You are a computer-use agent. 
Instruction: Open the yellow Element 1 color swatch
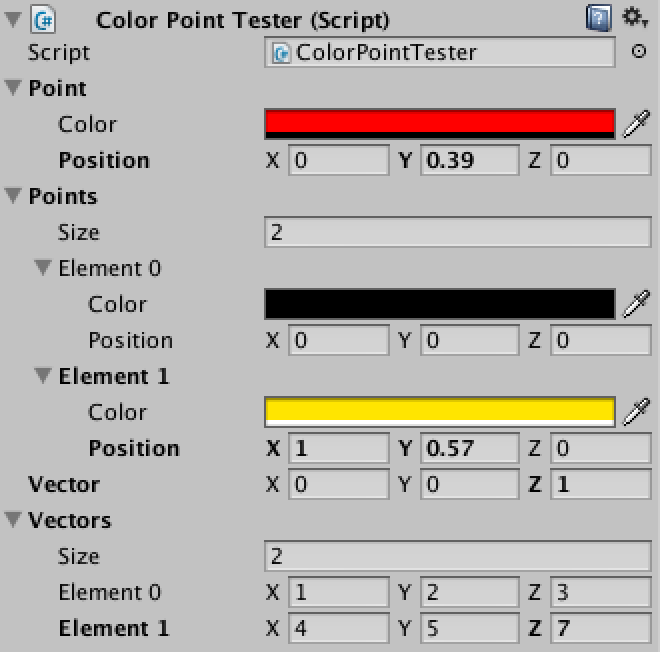(x=439, y=411)
